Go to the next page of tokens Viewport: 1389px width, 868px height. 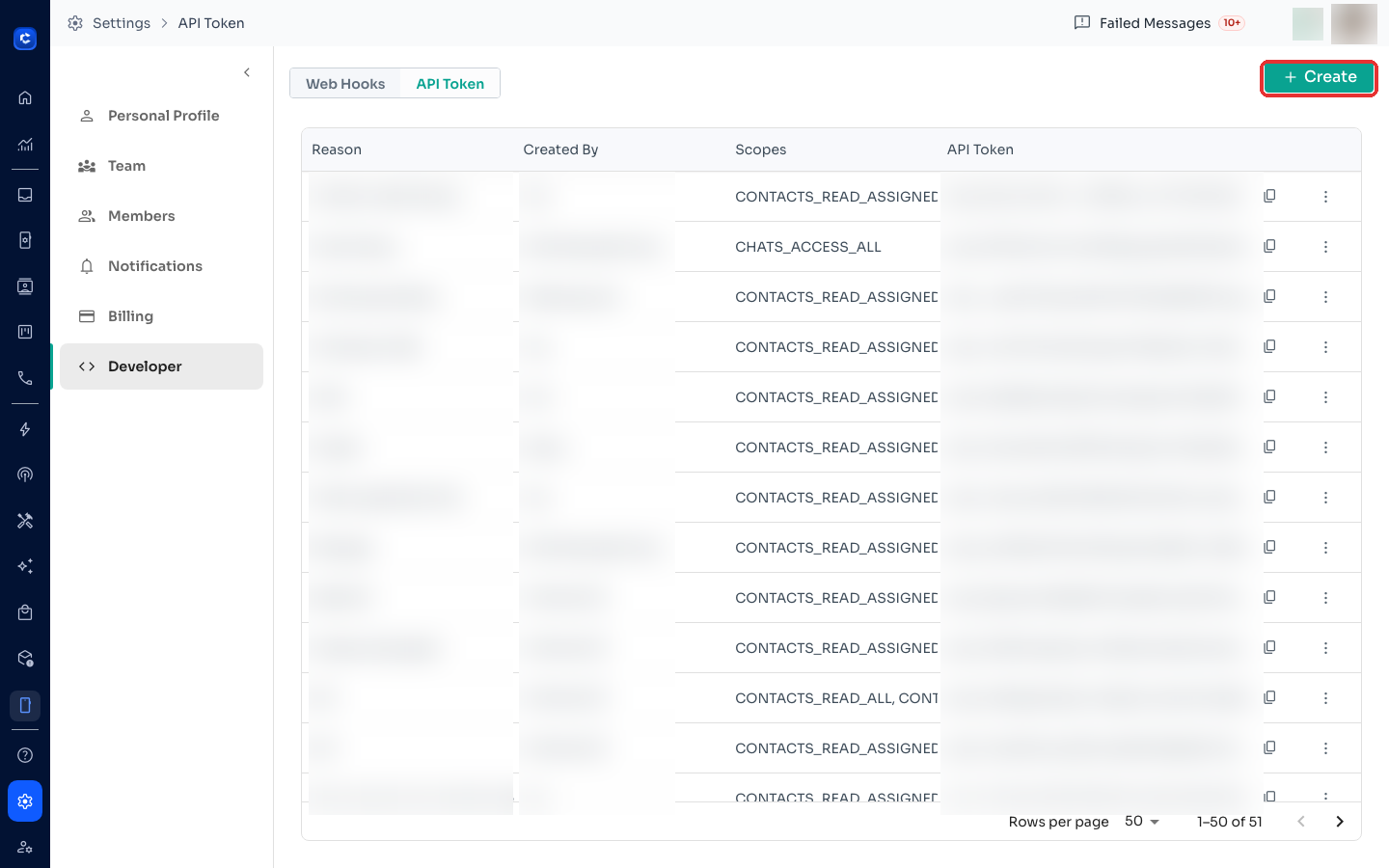[1340, 822]
